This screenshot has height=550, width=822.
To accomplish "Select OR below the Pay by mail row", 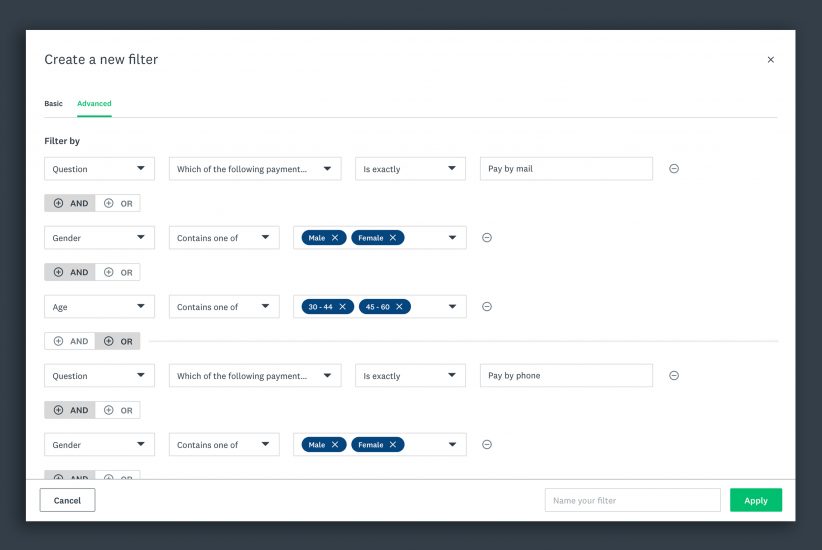I will click(x=118, y=203).
